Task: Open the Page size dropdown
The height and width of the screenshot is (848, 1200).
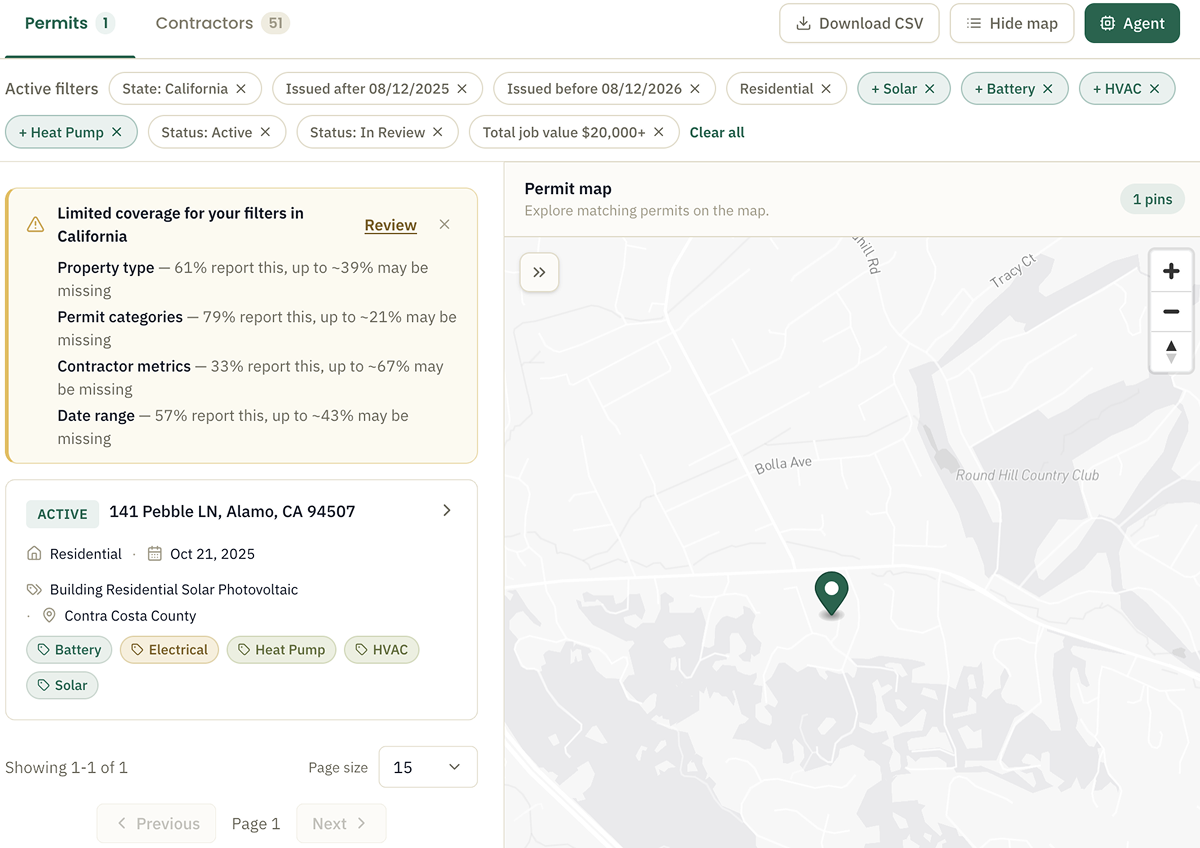Action: point(428,767)
